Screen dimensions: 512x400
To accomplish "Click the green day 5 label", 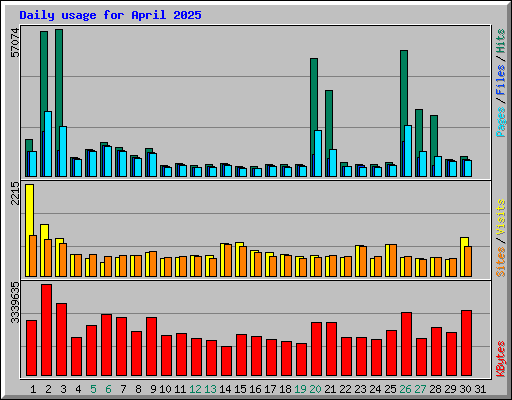I will point(93,389).
